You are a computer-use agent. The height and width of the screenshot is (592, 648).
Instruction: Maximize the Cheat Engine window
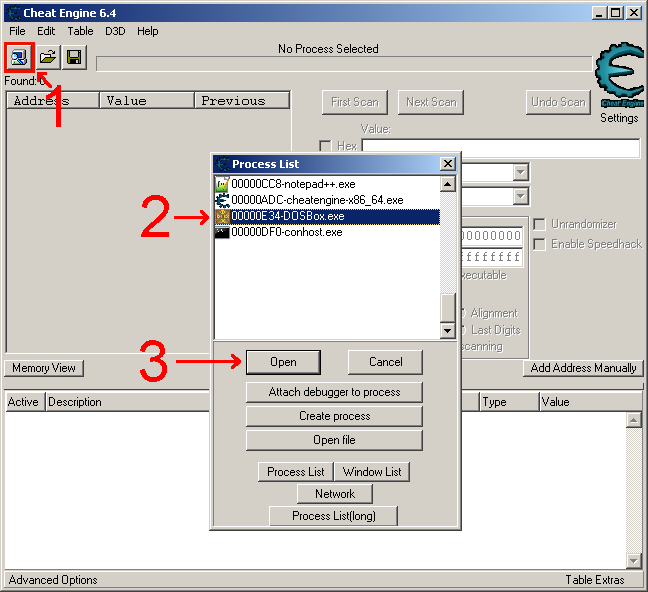[x=616, y=13]
